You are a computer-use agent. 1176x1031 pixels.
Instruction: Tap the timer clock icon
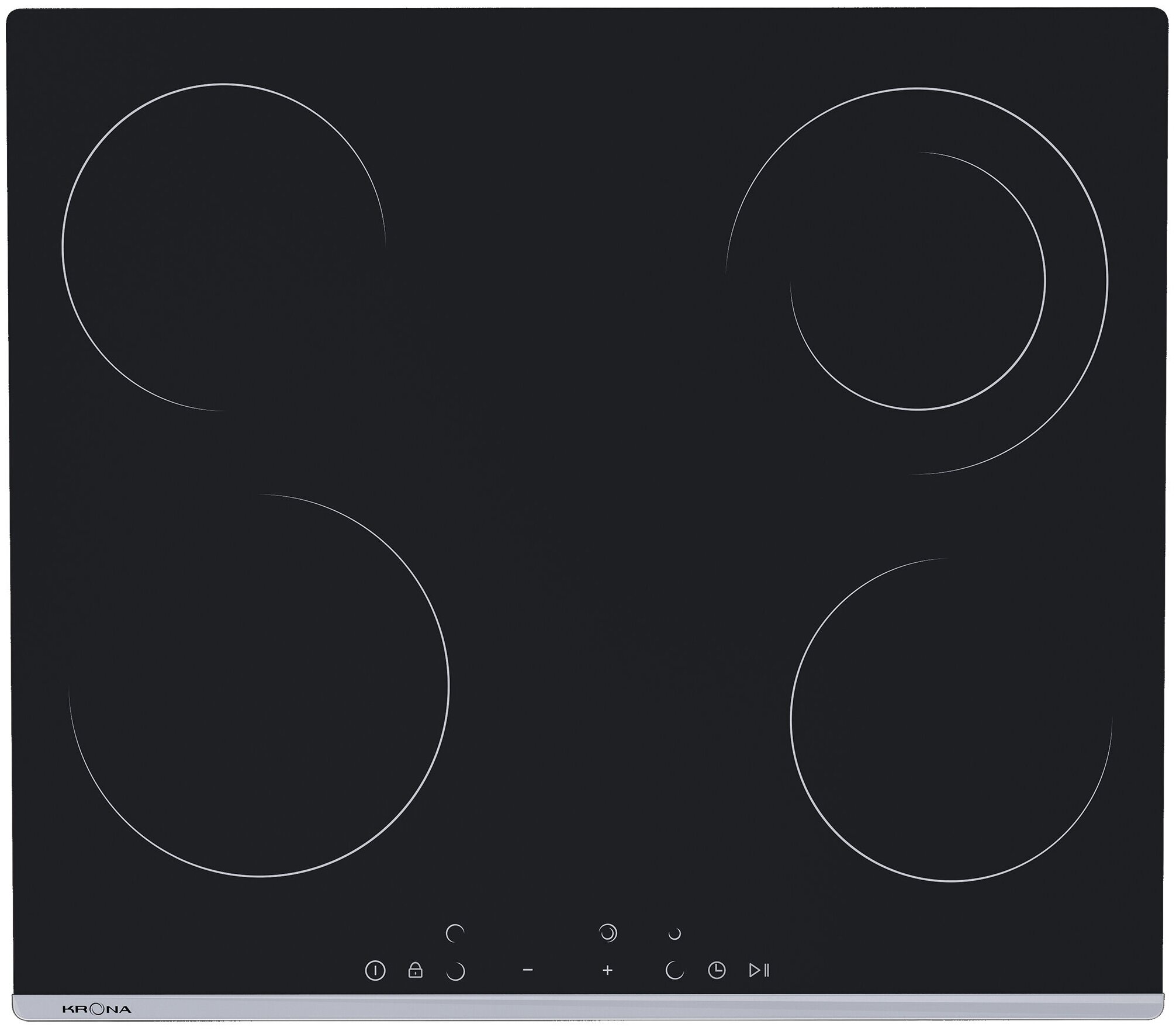click(x=717, y=971)
